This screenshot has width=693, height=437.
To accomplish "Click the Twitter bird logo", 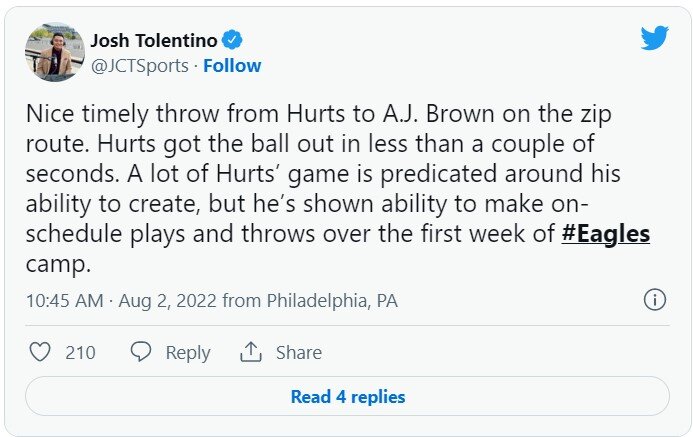I will coord(654,40).
